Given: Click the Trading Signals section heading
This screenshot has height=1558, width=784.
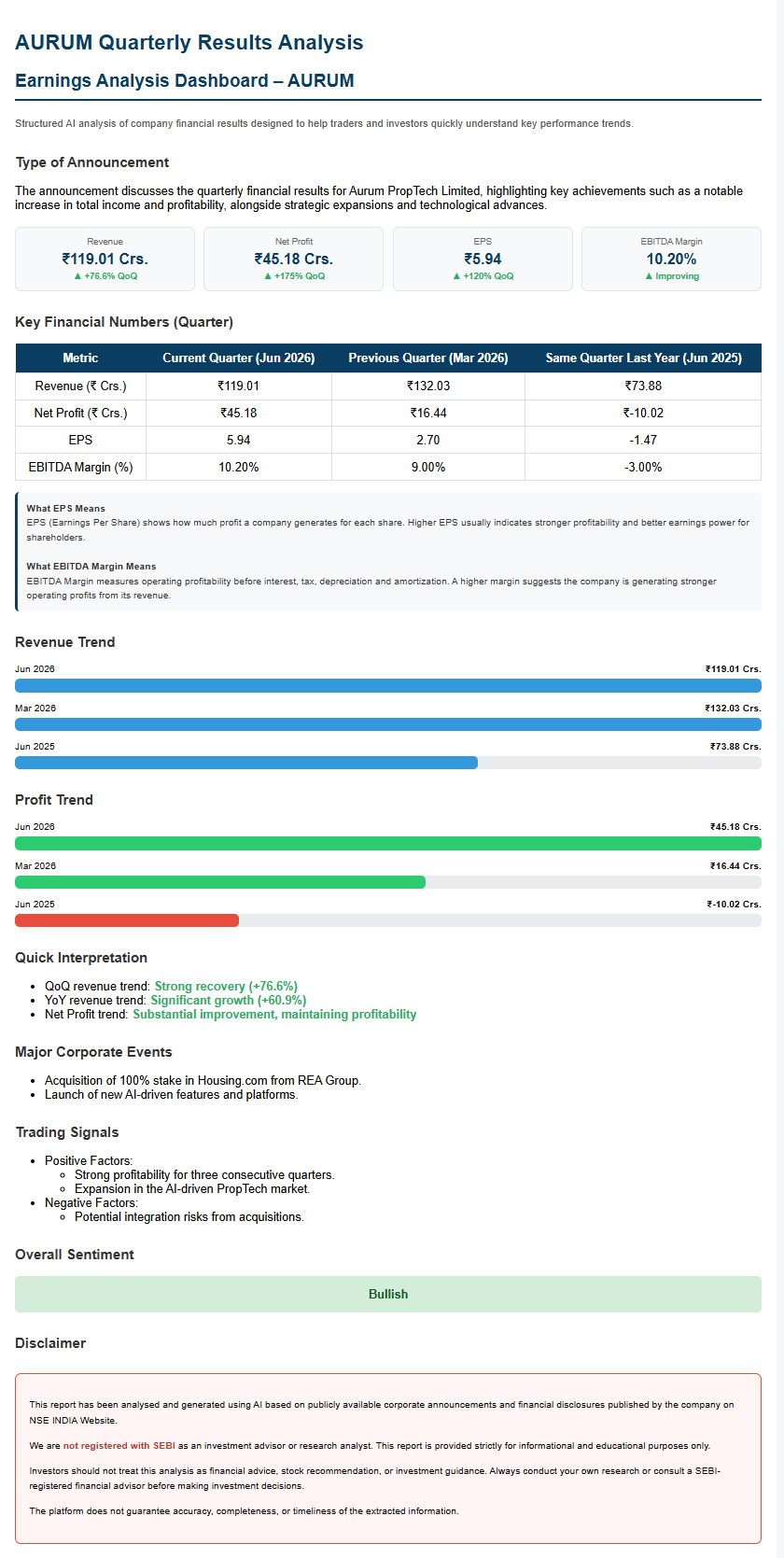Looking at the screenshot, I should [x=67, y=1132].
